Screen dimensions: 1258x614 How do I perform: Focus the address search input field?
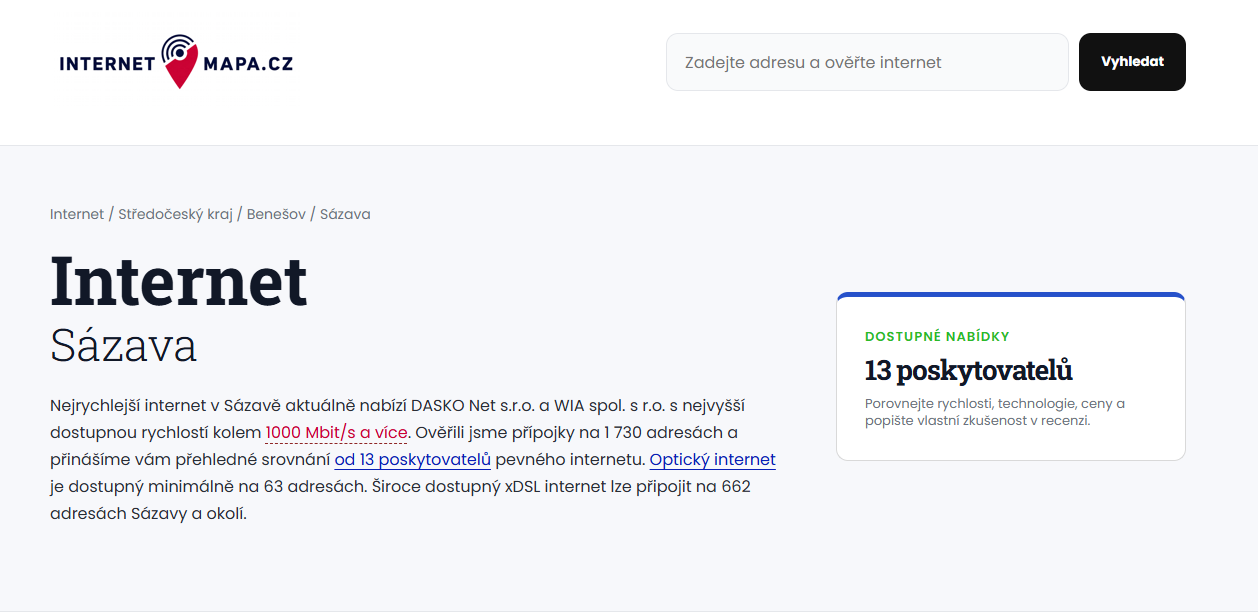pyautogui.click(x=867, y=62)
